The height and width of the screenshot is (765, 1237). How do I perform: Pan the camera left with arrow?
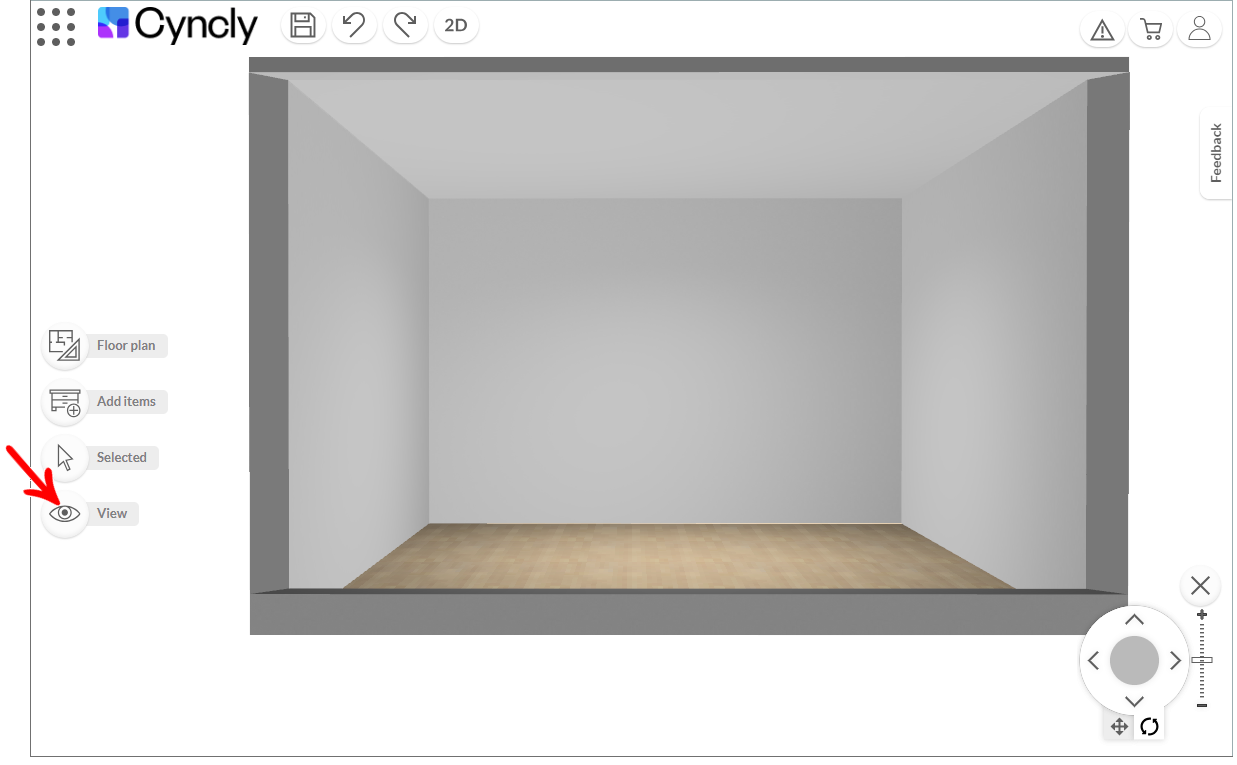(1094, 661)
